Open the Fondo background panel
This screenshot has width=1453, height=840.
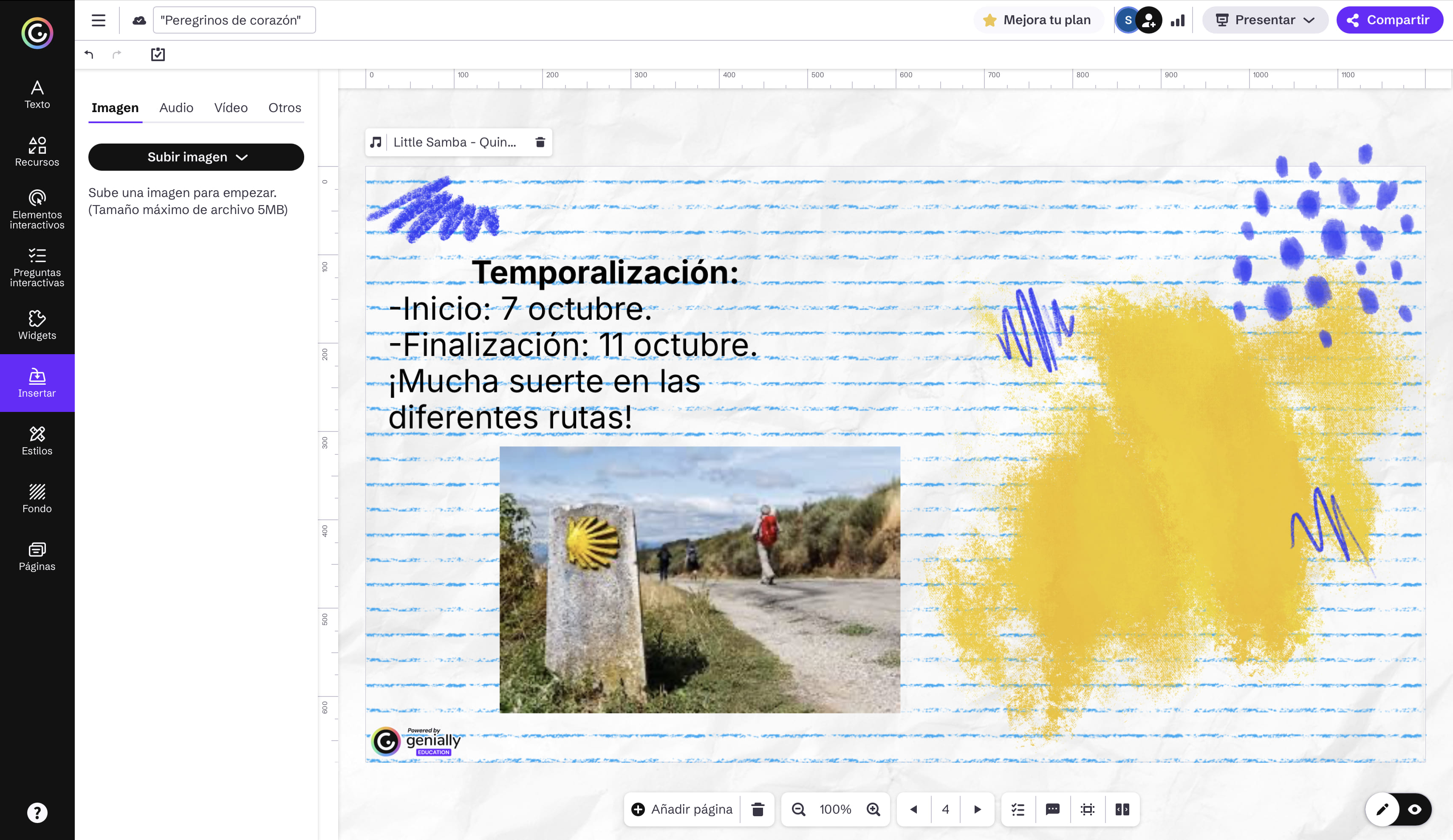pyautogui.click(x=37, y=498)
